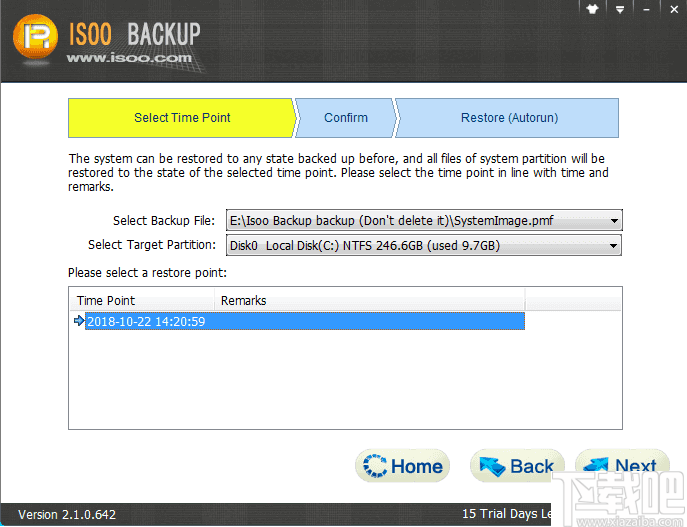The height and width of the screenshot is (527, 687).
Task: Open the Select Target Partition dropdown arrow
Action: click(x=614, y=246)
